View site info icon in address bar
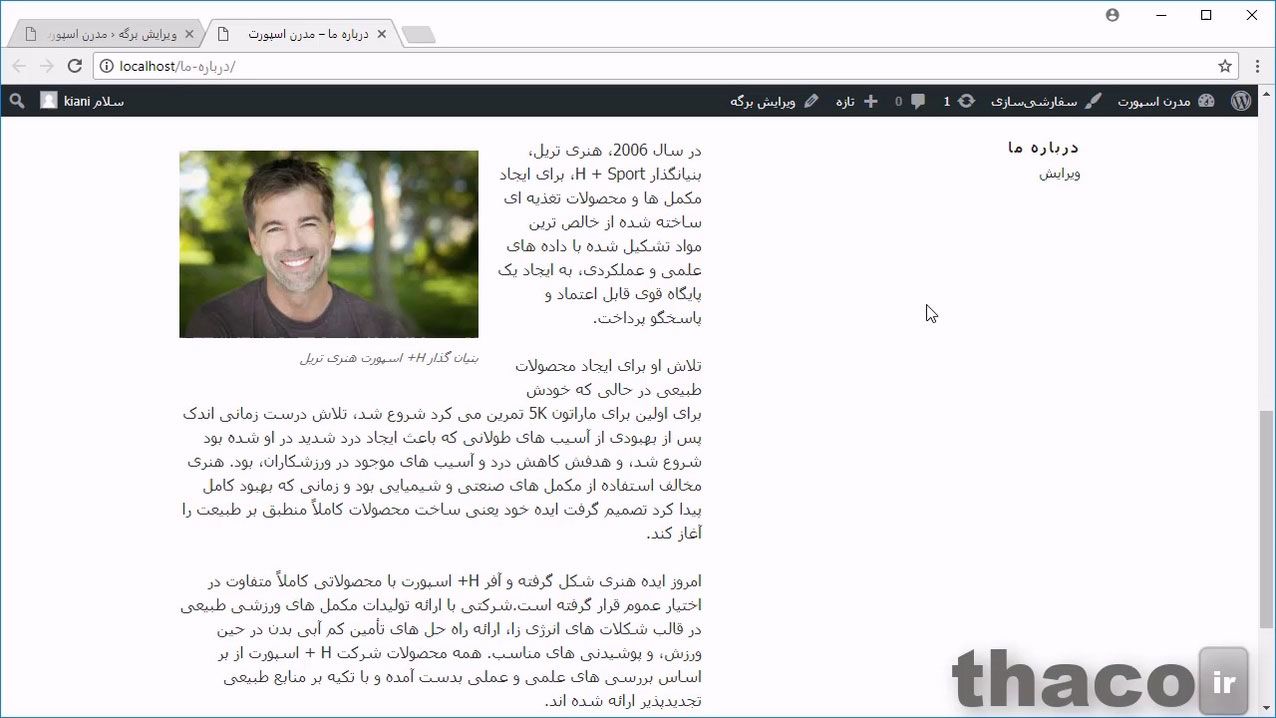Image resolution: width=1276 pixels, height=718 pixels. click(x=106, y=66)
